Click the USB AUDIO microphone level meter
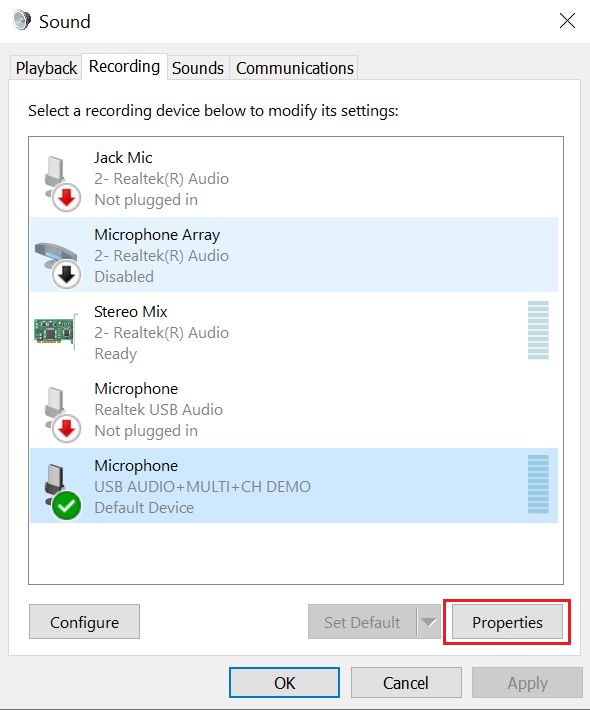590x710 pixels. pos(538,484)
